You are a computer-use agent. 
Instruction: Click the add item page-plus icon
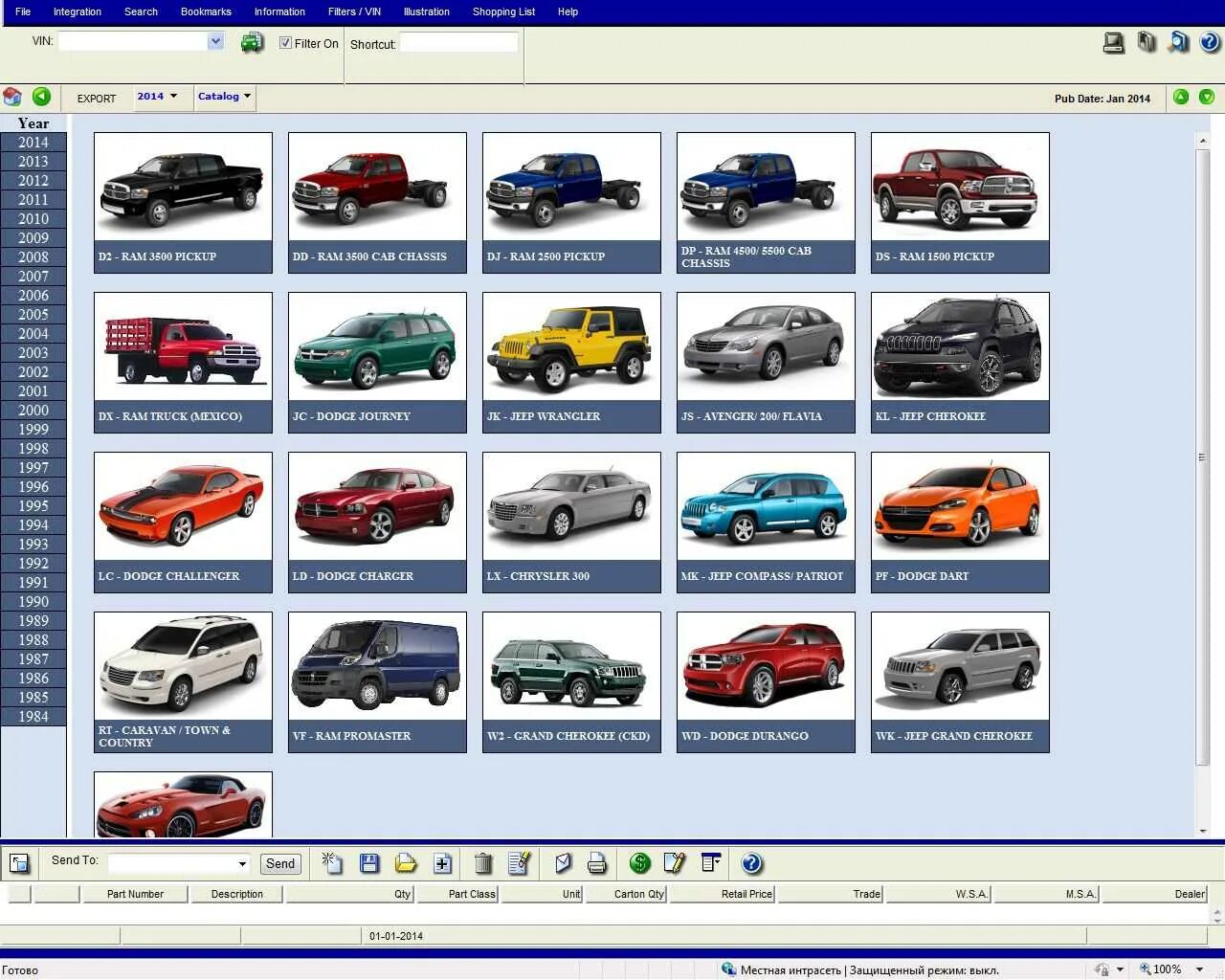[x=442, y=863]
